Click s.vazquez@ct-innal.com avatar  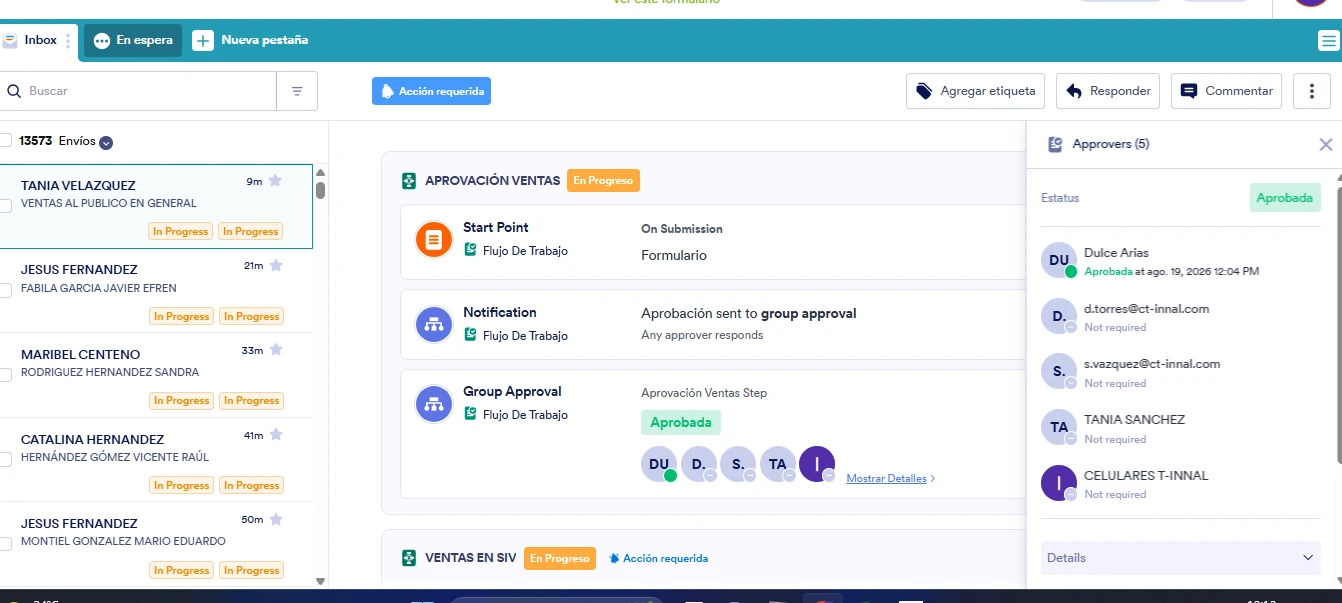tap(1059, 371)
